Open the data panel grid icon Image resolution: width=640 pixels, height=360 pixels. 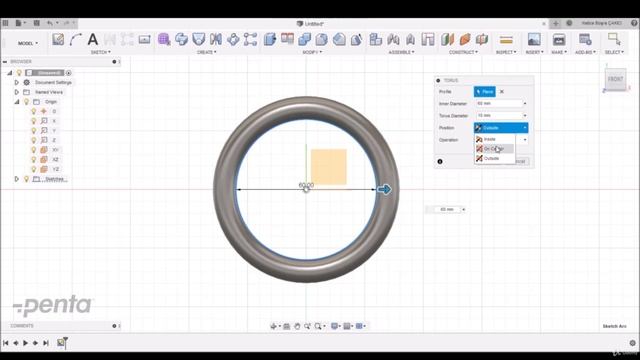point(5,23)
